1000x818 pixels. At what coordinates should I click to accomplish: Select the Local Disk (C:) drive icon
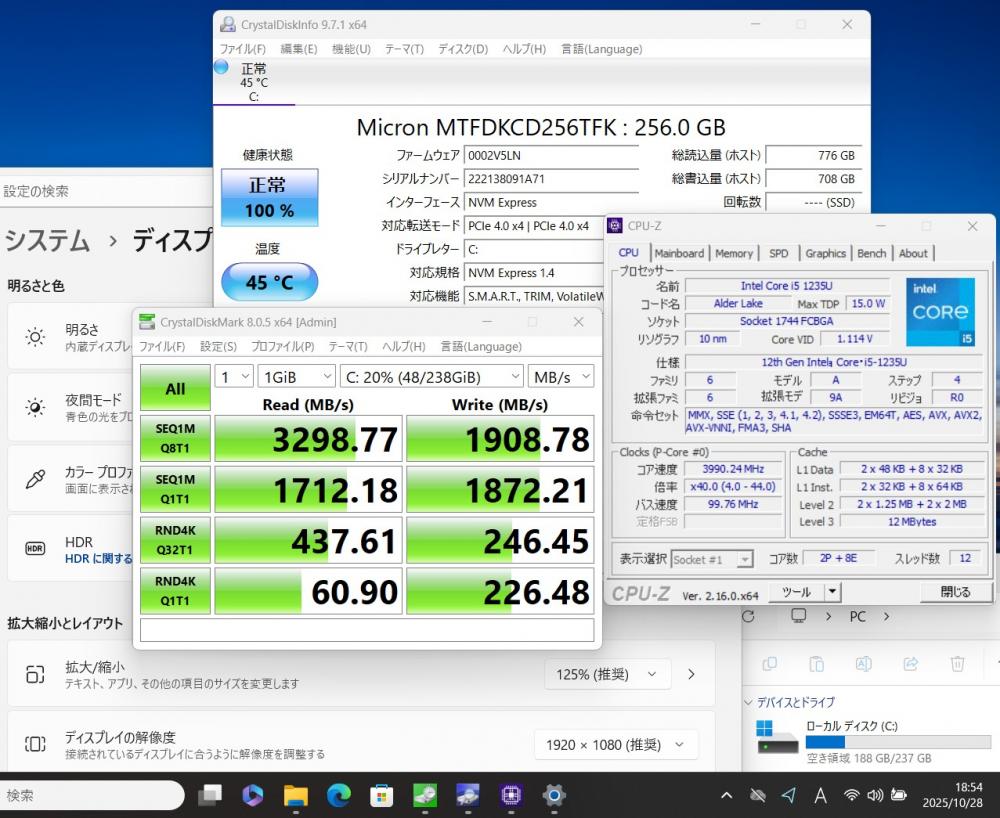777,737
